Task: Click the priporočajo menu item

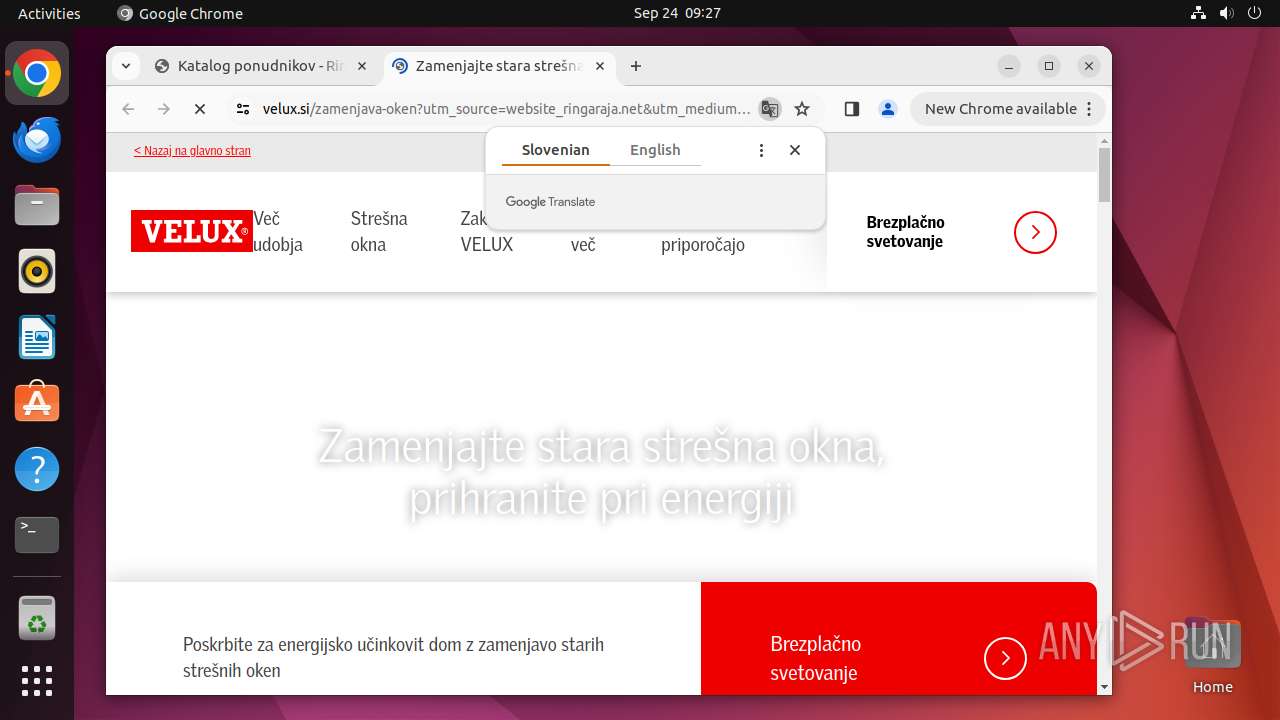Action: (703, 245)
